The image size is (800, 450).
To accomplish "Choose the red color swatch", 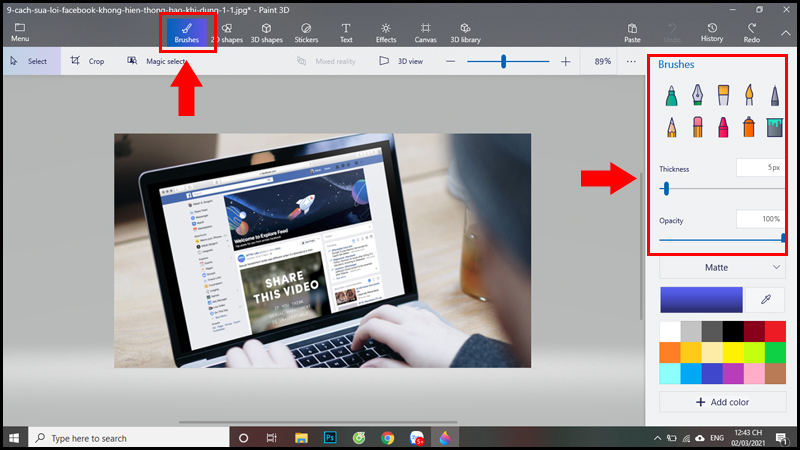I will pyautogui.click(x=775, y=332).
